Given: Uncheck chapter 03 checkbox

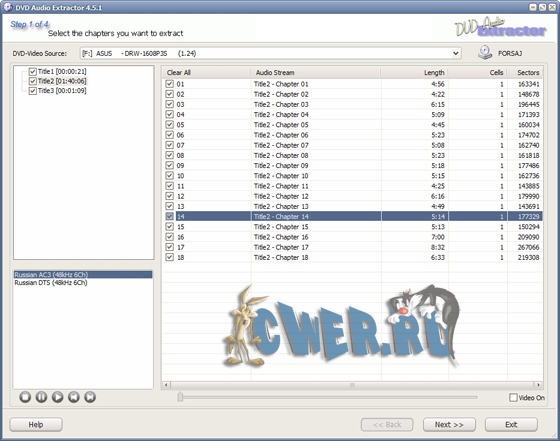Looking at the screenshot, I should tap(170, 105).
